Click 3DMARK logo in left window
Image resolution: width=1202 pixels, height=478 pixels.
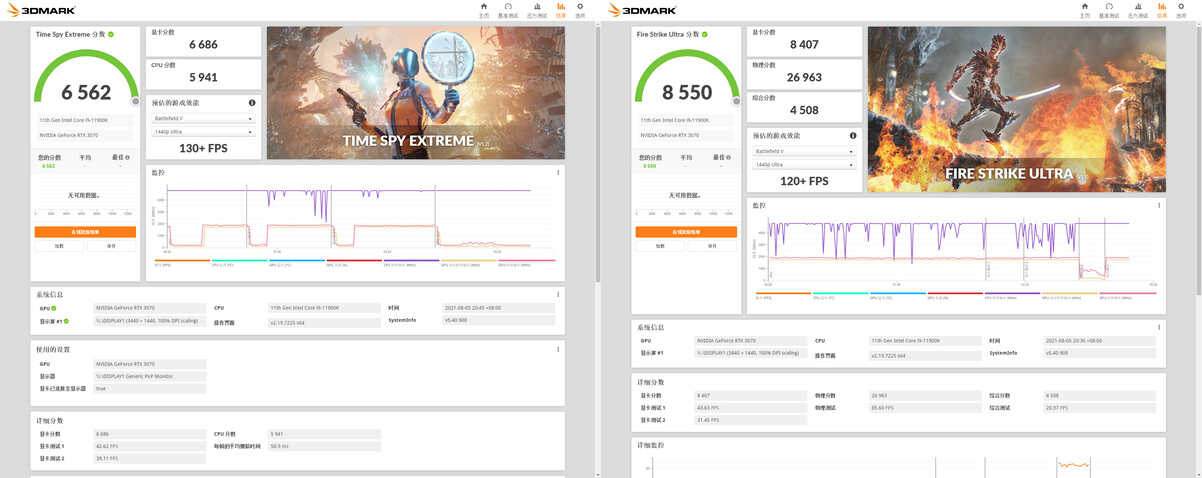(40, 11)
